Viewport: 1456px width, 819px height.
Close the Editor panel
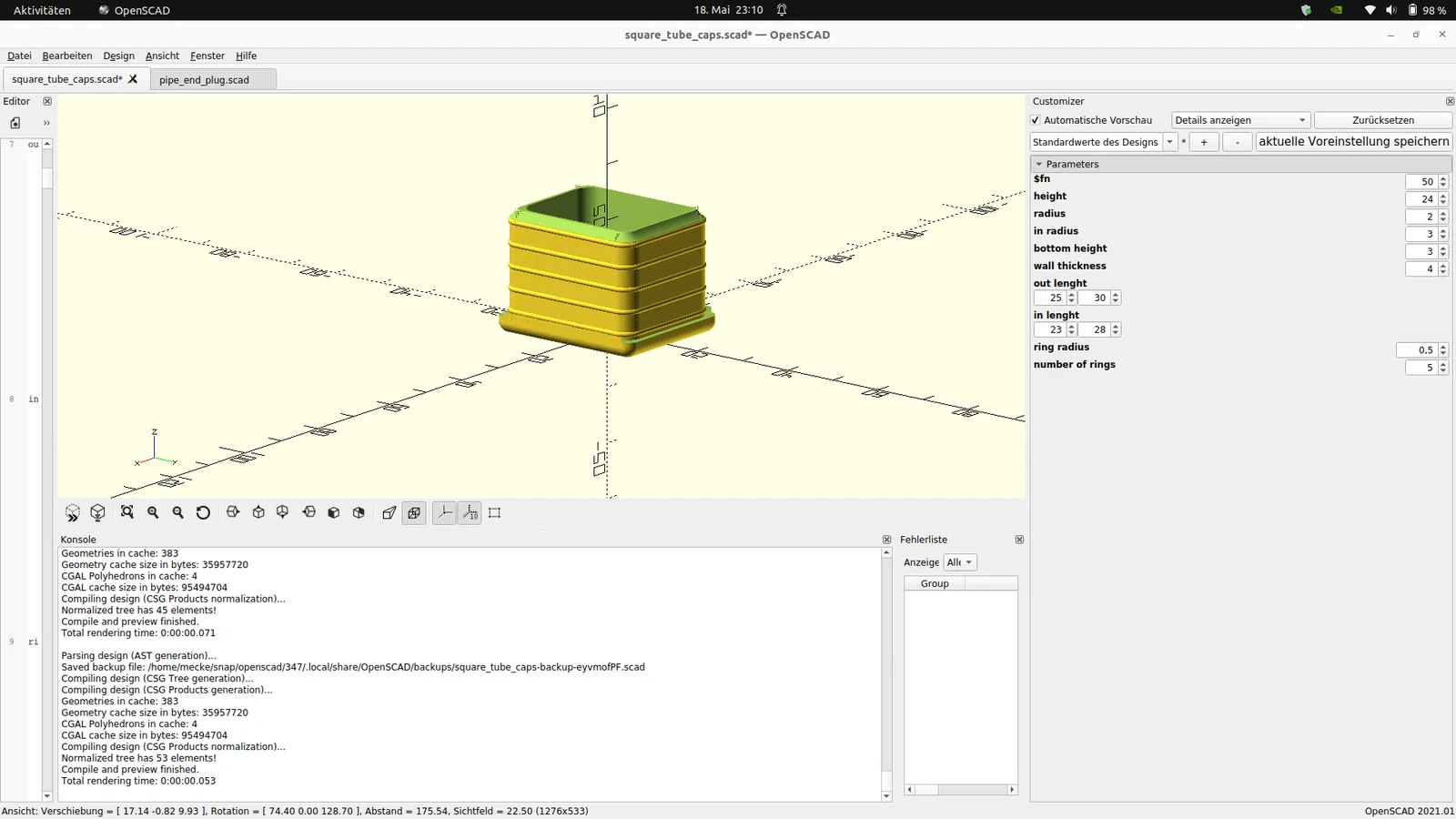[47, 102]
